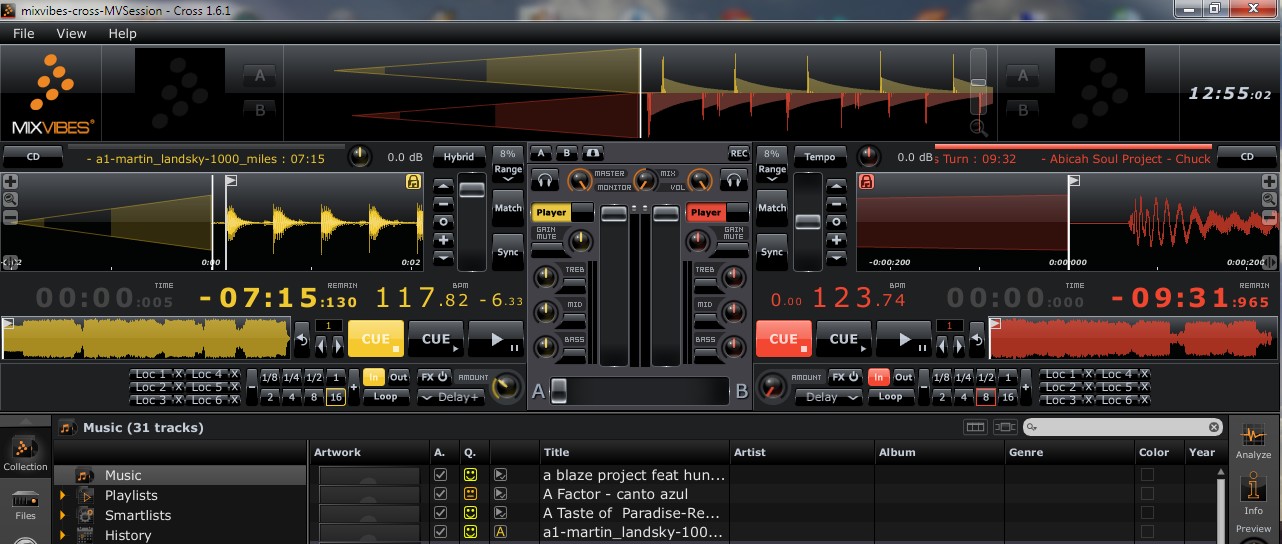Click the overview zoom magnifier icon in top waveform
Image resolution: width=1282 pixels, height=544 pixels.
pyautogui.click(x=978, y=127)
